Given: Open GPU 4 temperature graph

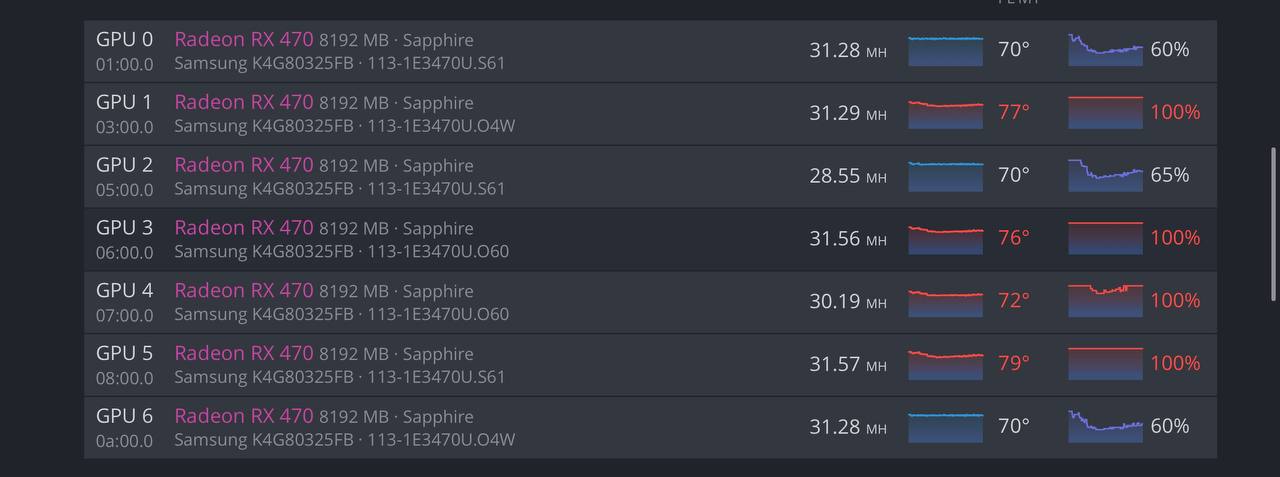Looking at the screenshot, I should pos(945,301).
